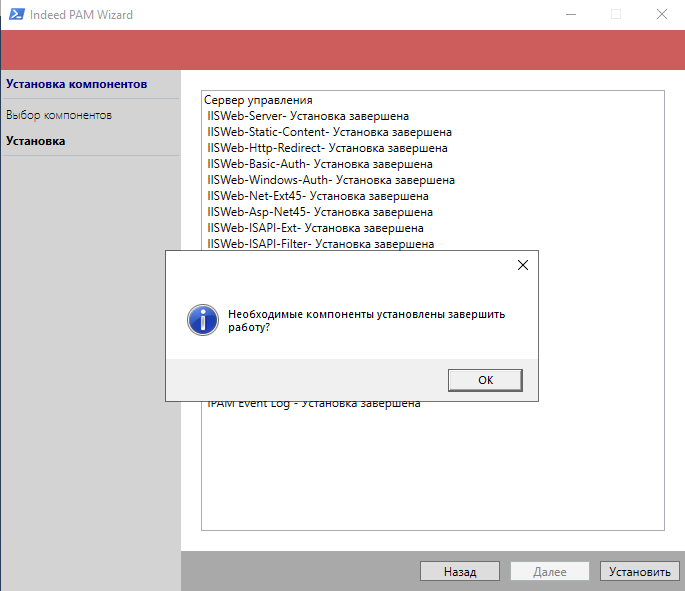This screenshot has width=685, height=591.
Task: Click the greyed-out Далее button
Action: tap(550, 572)
